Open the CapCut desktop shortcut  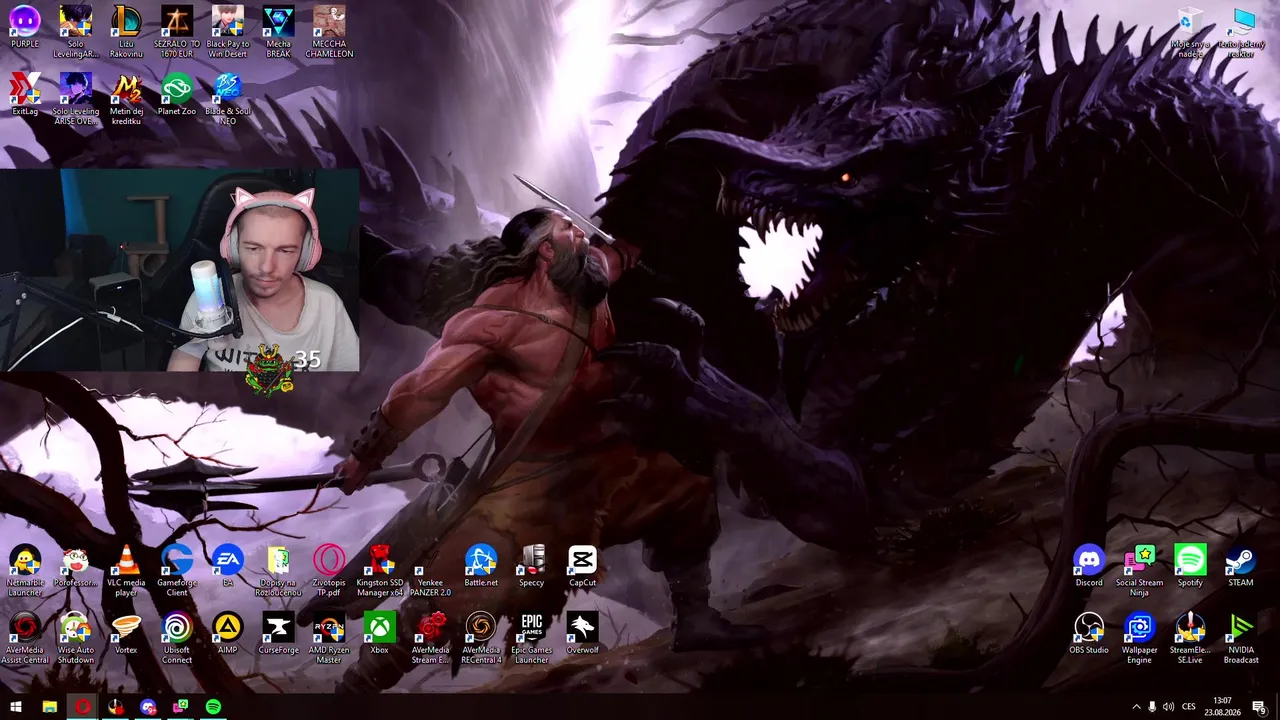tap(582, 567)
